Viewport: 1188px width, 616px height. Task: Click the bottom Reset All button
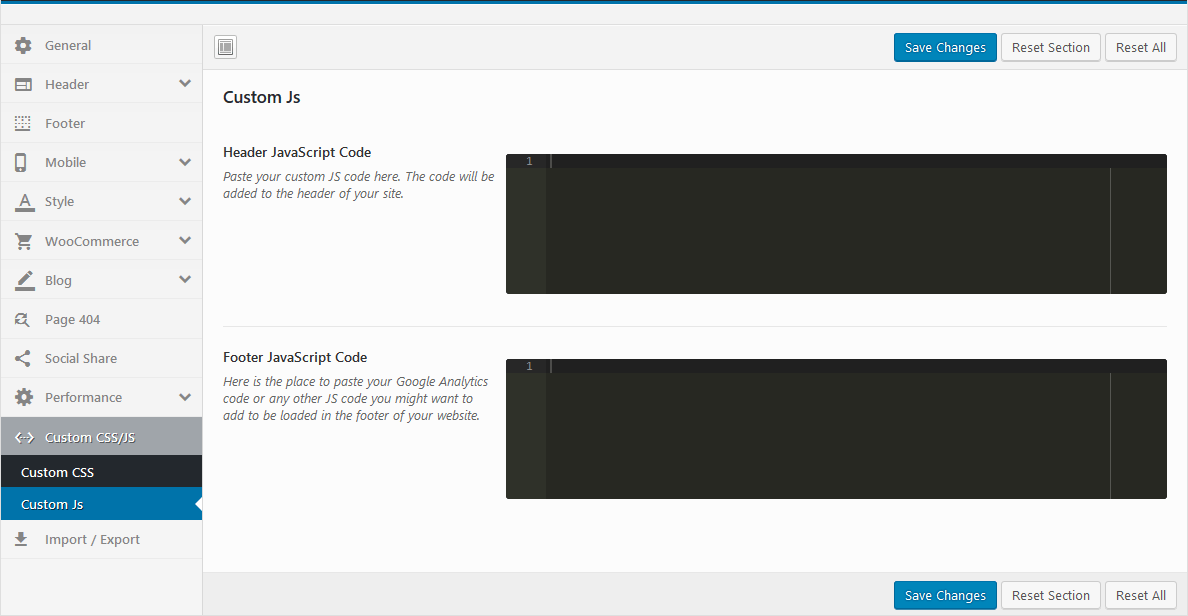[x=1140, y=596]
